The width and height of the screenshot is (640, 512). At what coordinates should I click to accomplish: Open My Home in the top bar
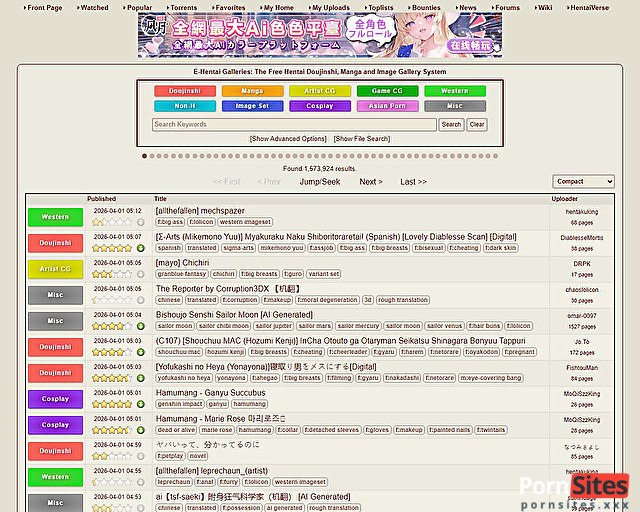click(278, 8)
